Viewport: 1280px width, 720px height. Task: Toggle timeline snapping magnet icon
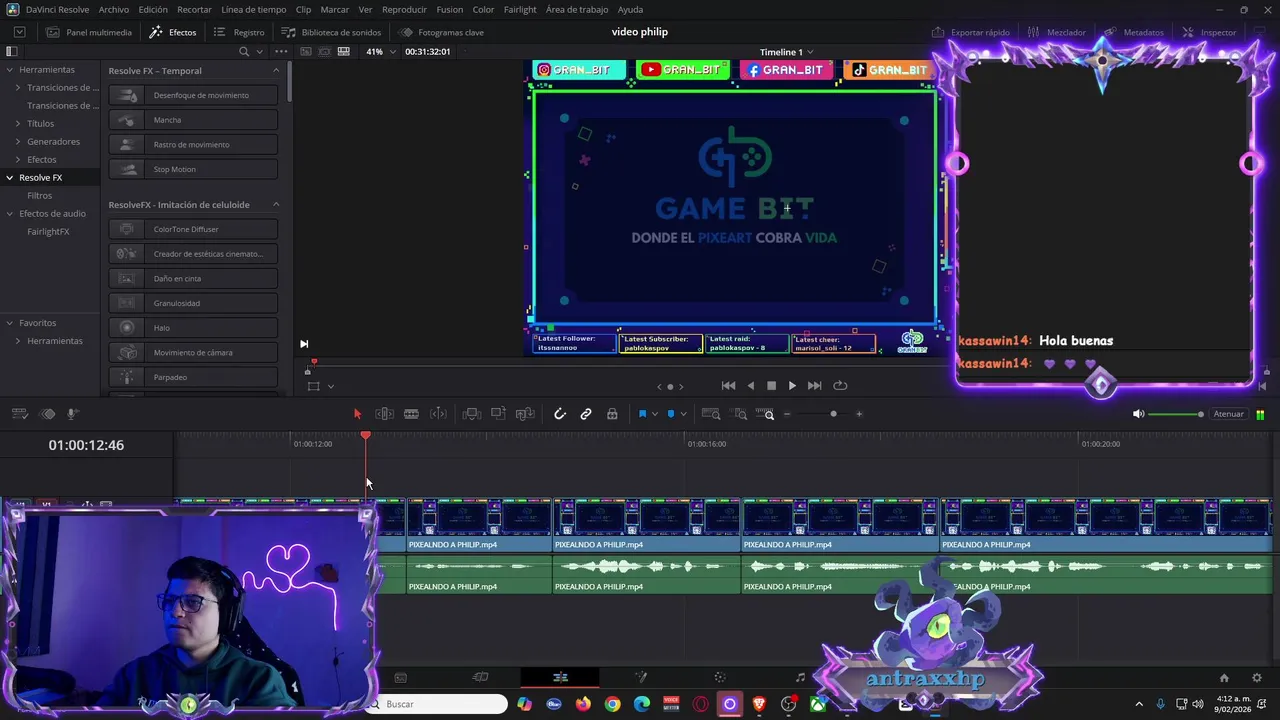click(x=560, y=414)
